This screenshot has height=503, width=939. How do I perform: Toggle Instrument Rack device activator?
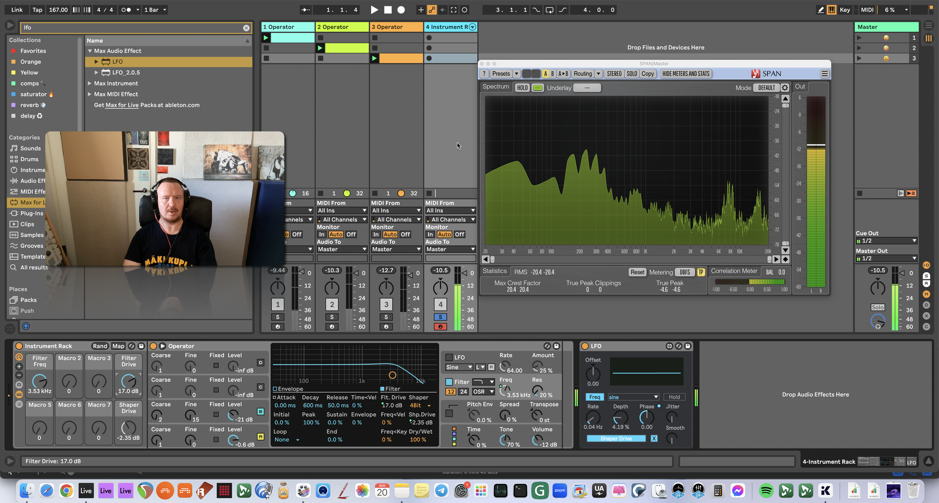tap(19, 346)
